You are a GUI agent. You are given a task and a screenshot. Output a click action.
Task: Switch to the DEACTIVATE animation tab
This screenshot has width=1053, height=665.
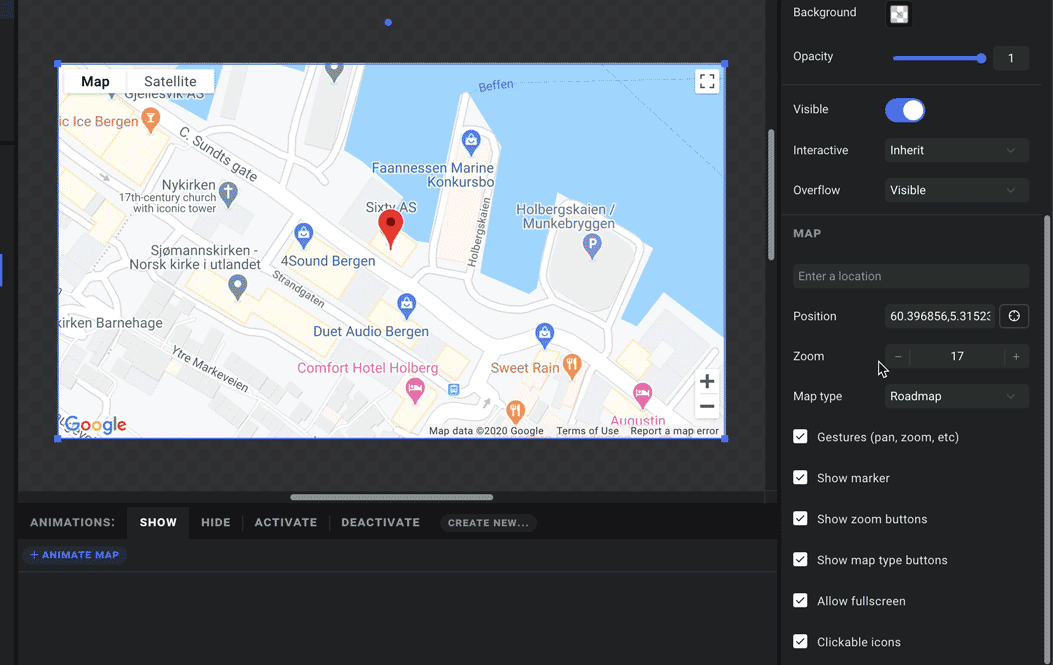(380, 523)
